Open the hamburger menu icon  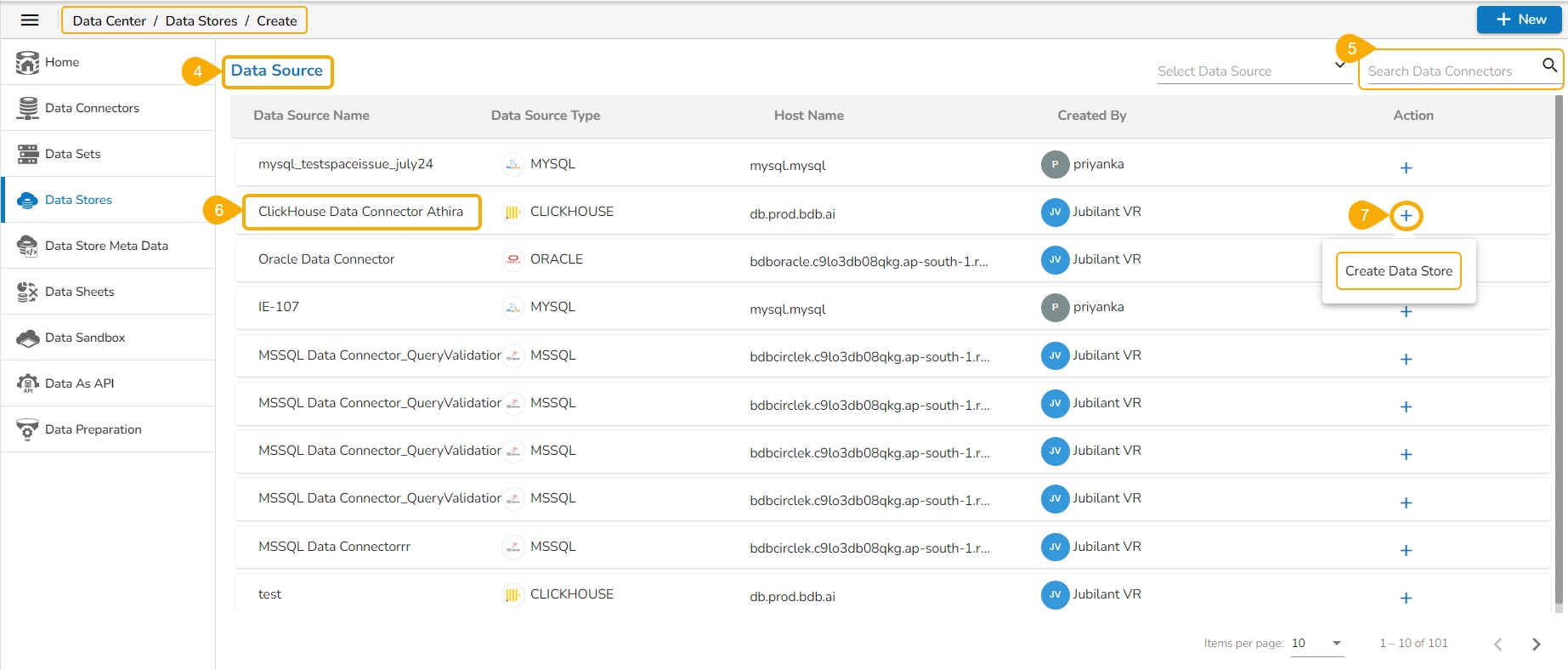30,20
